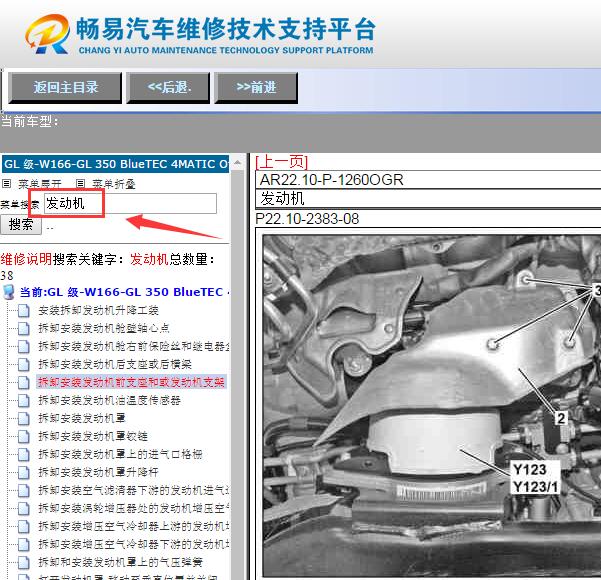Open the 当前:GL 级-W166-GL 350 BlueTEC root node

tap(125, 292)
